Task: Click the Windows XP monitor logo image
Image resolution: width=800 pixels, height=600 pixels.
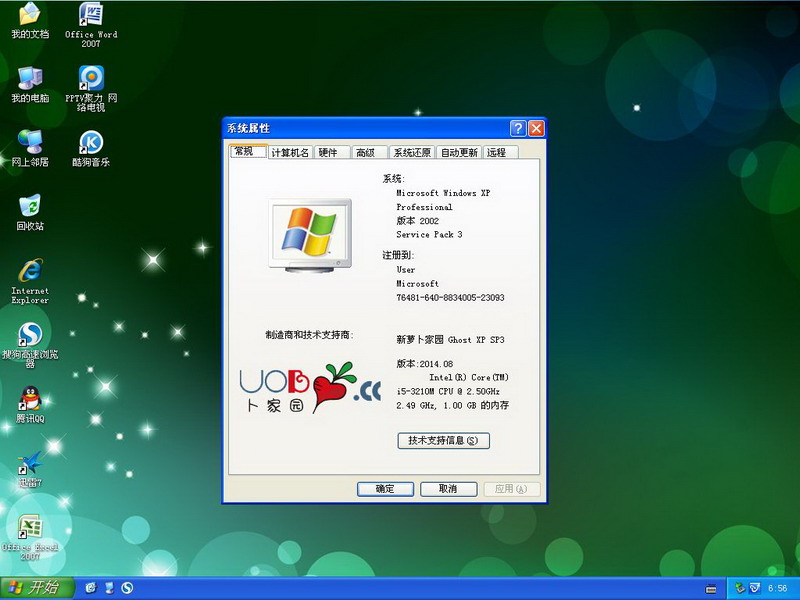Action: pyautogui.click(x=310, y=235)
